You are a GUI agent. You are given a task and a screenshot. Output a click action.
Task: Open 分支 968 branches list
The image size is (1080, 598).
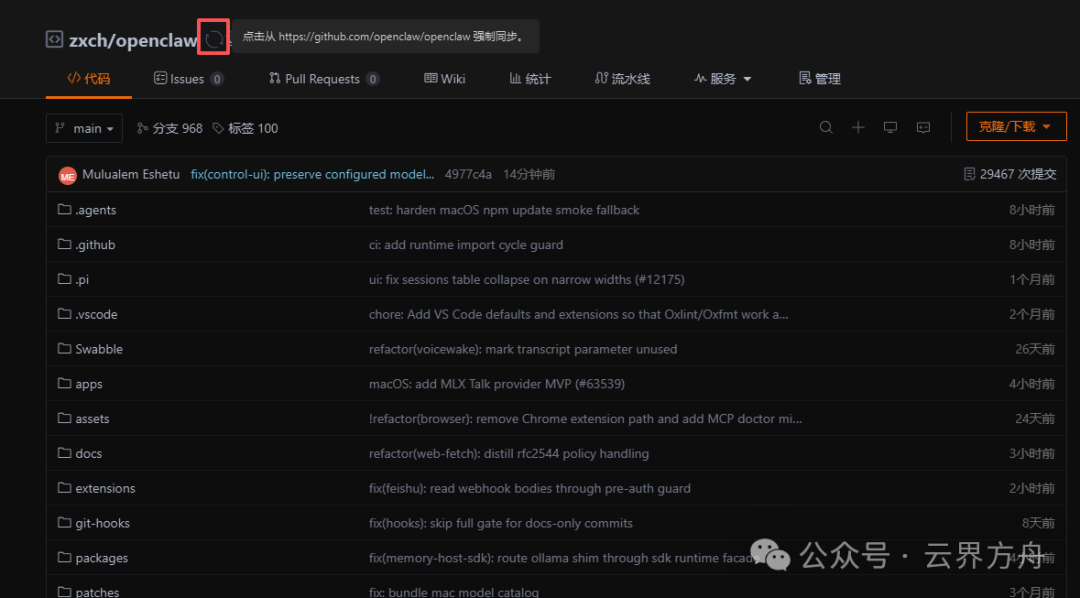coord(170,128)
